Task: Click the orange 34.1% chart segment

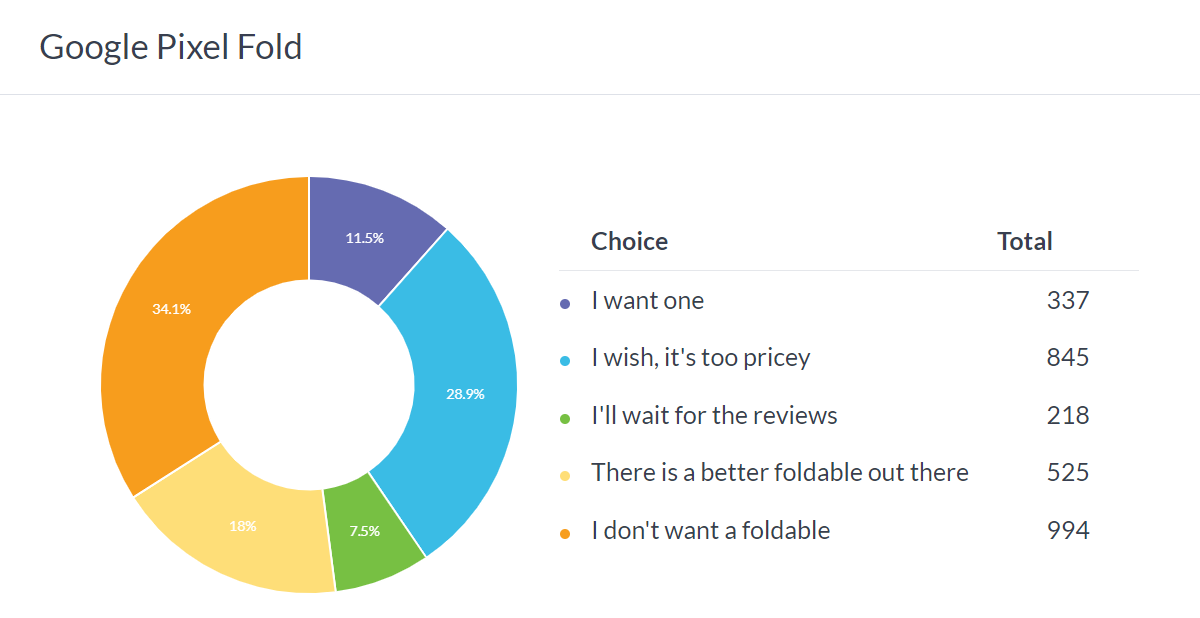Action: pyautogui.click(x=170, y=310)
